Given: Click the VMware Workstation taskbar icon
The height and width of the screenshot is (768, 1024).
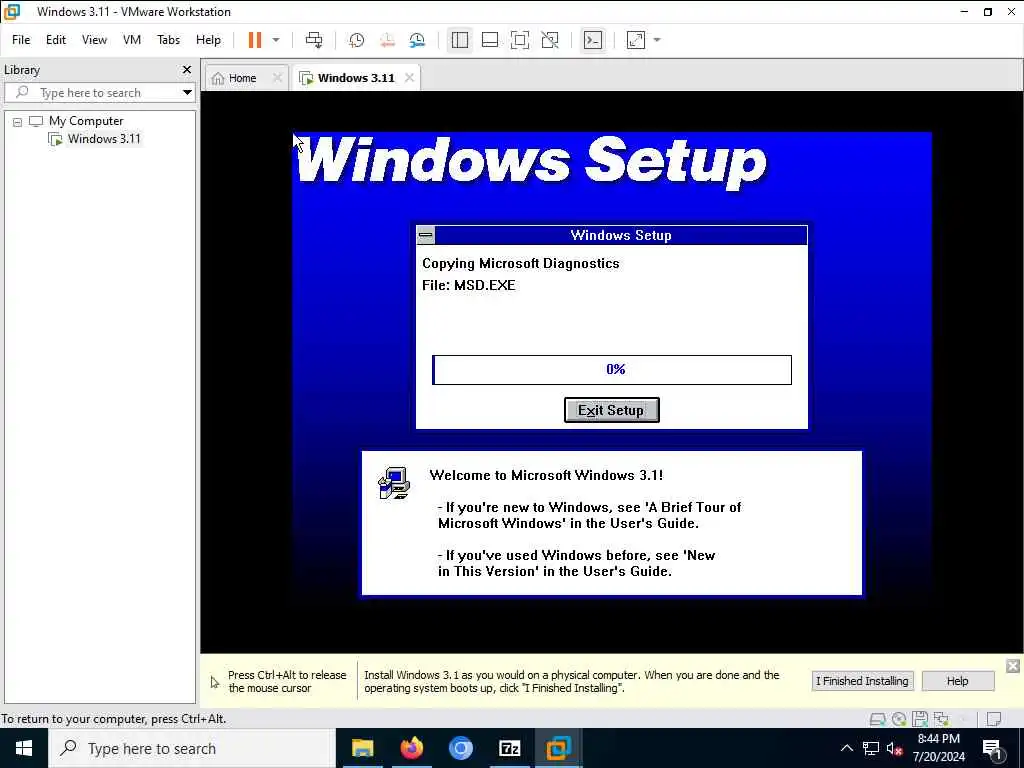Looking at the screenshot, I should coord(558,748).
